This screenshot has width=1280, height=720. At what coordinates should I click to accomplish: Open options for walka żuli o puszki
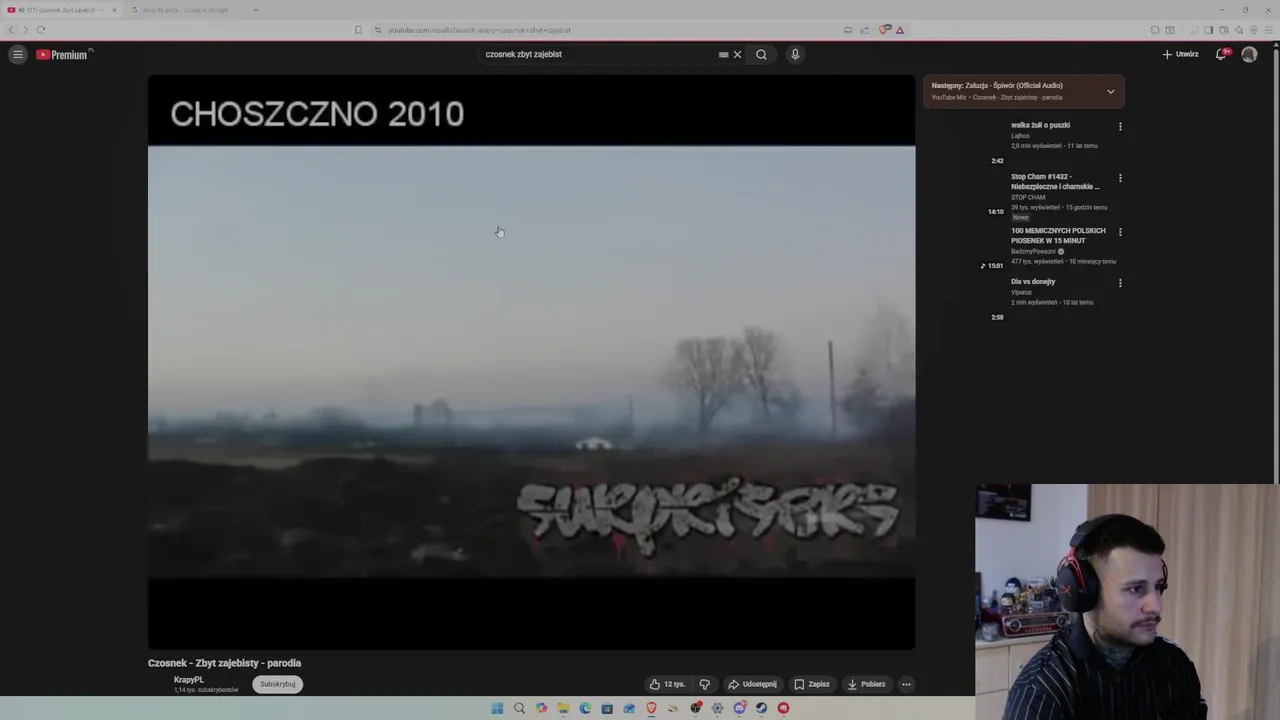(x=1120, y=127)
